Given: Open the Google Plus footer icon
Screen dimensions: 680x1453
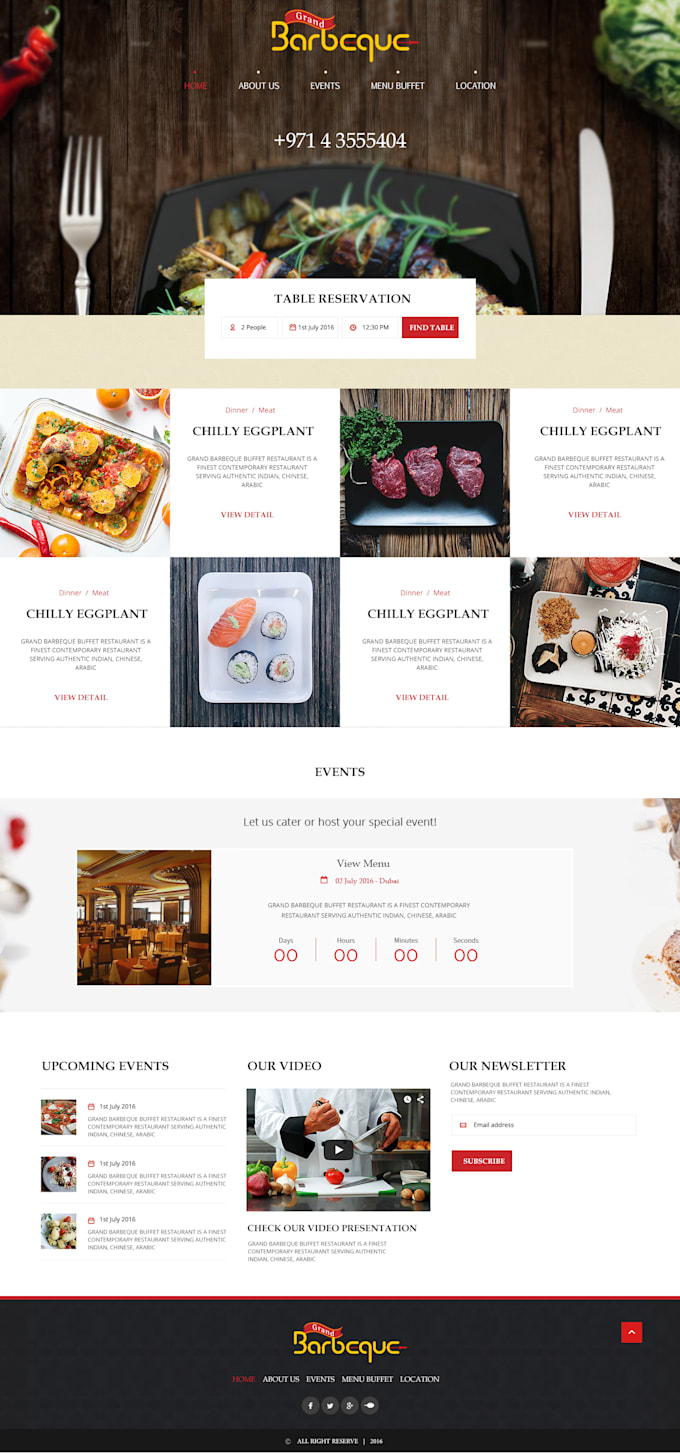Looking at the screenshot, I should (349, 1405).
